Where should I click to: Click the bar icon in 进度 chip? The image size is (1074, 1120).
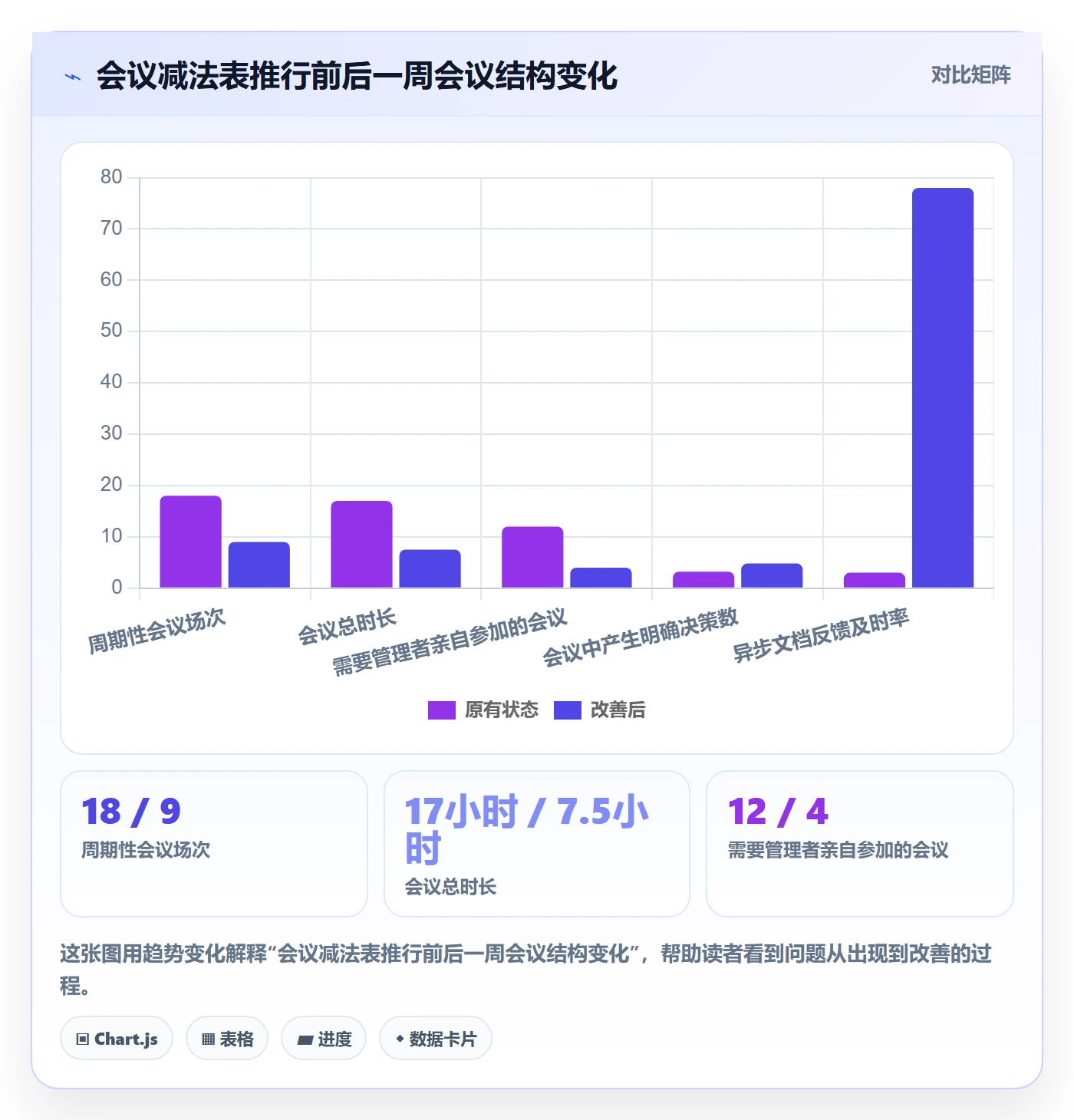click(x=305, y=1040)
